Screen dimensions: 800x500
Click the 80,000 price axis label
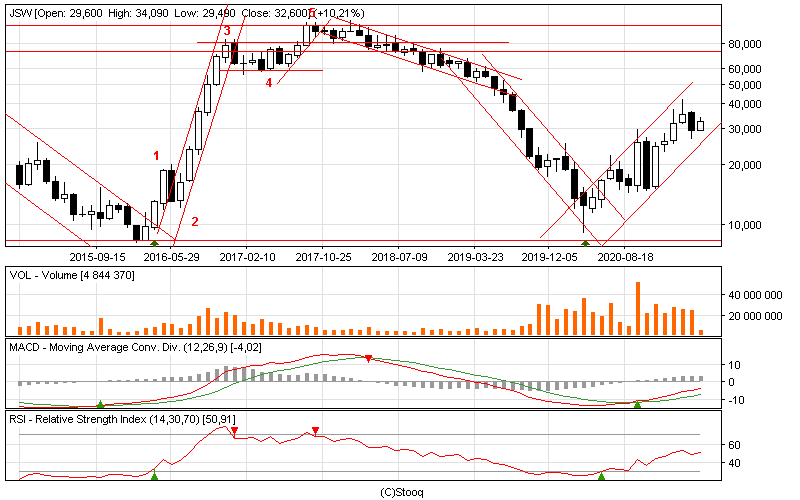[x=745, y=44]
